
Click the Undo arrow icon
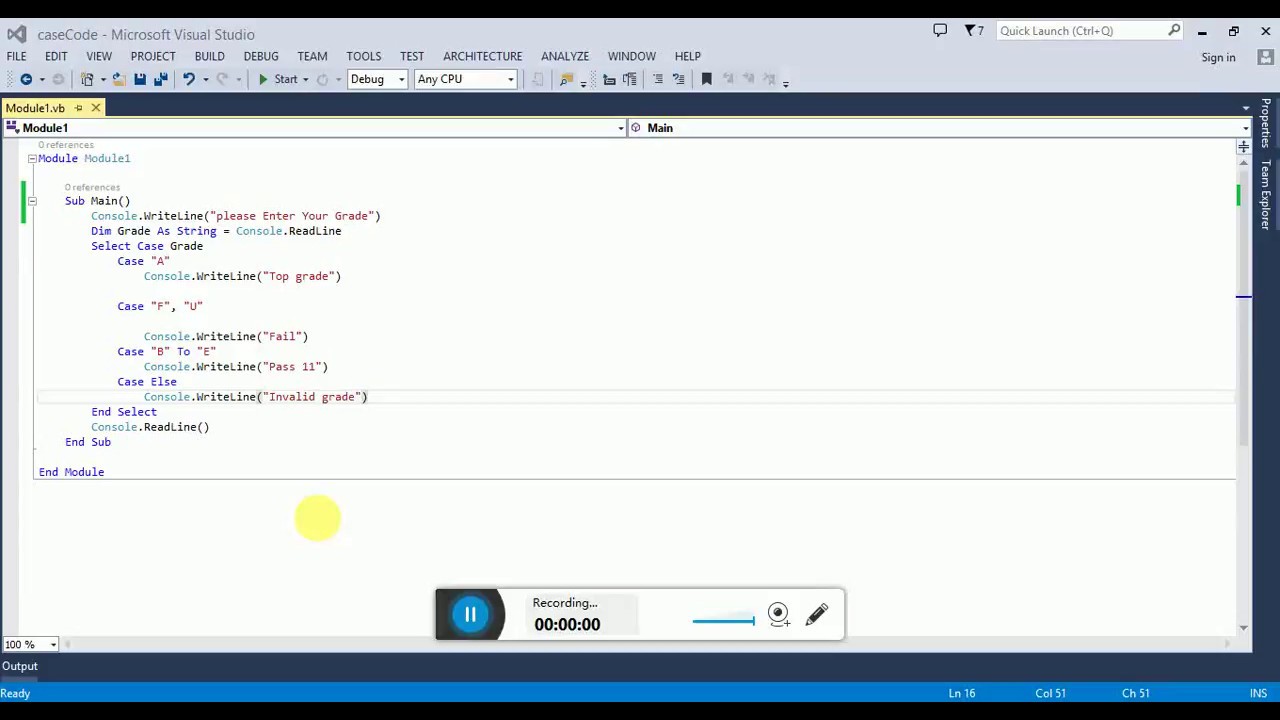pyautogui.click(x=188, y=79)
